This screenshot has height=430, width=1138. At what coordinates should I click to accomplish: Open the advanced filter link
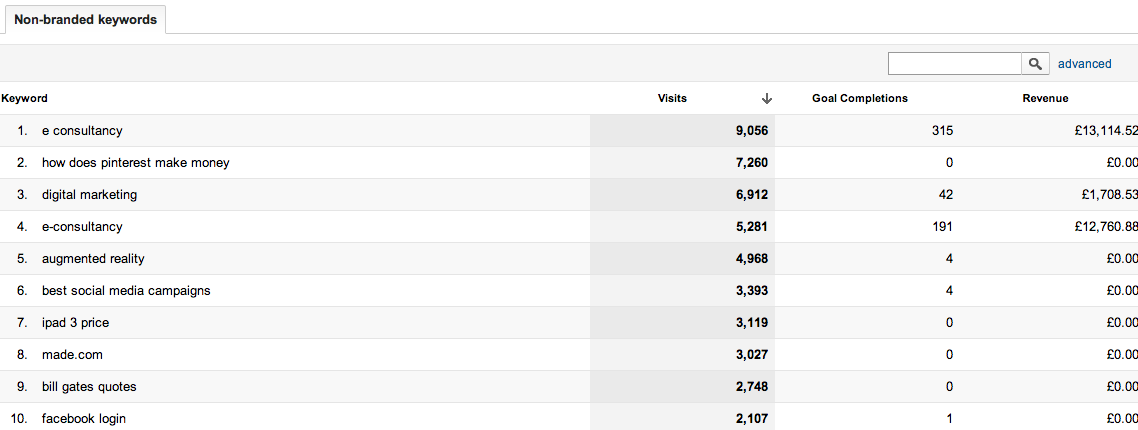pyautogui.click(x=1084, y=64)
